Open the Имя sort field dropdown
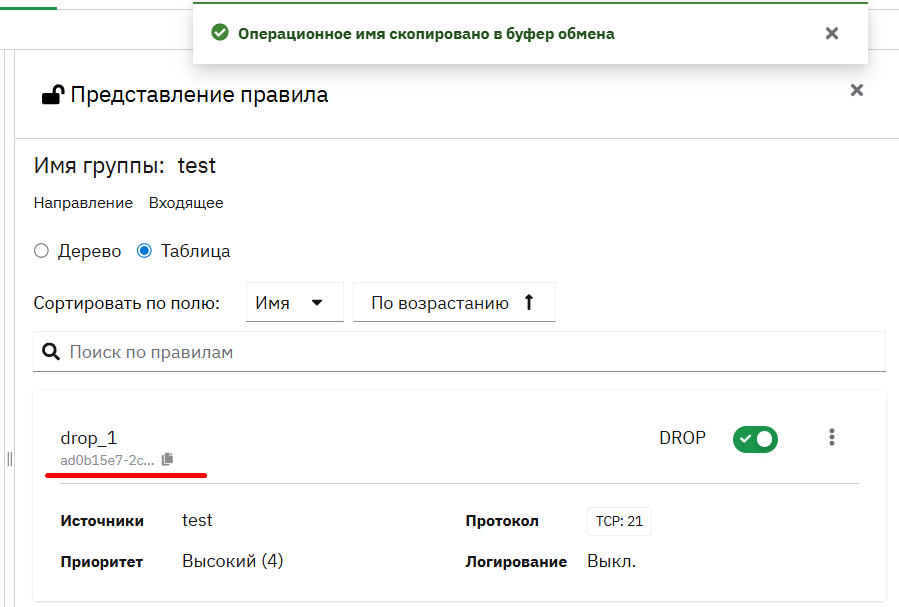Image resolution: width=899 pixels, height=607 pixels. pos(295,302)
